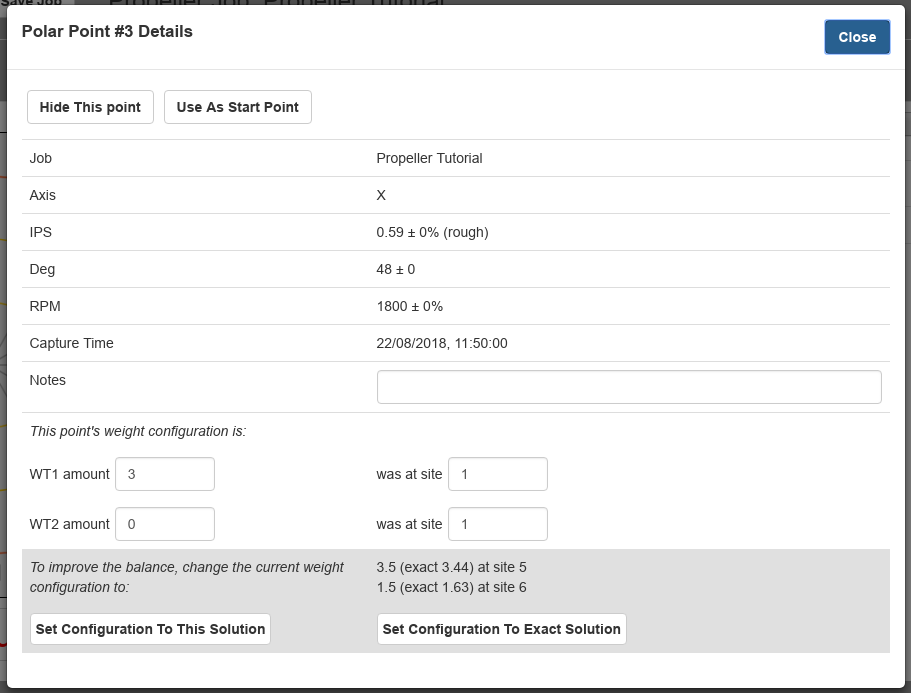Click the suggested 3.5 at site 5 text
This screenshot has width=911, height=693.
click(x=451, y=567)
